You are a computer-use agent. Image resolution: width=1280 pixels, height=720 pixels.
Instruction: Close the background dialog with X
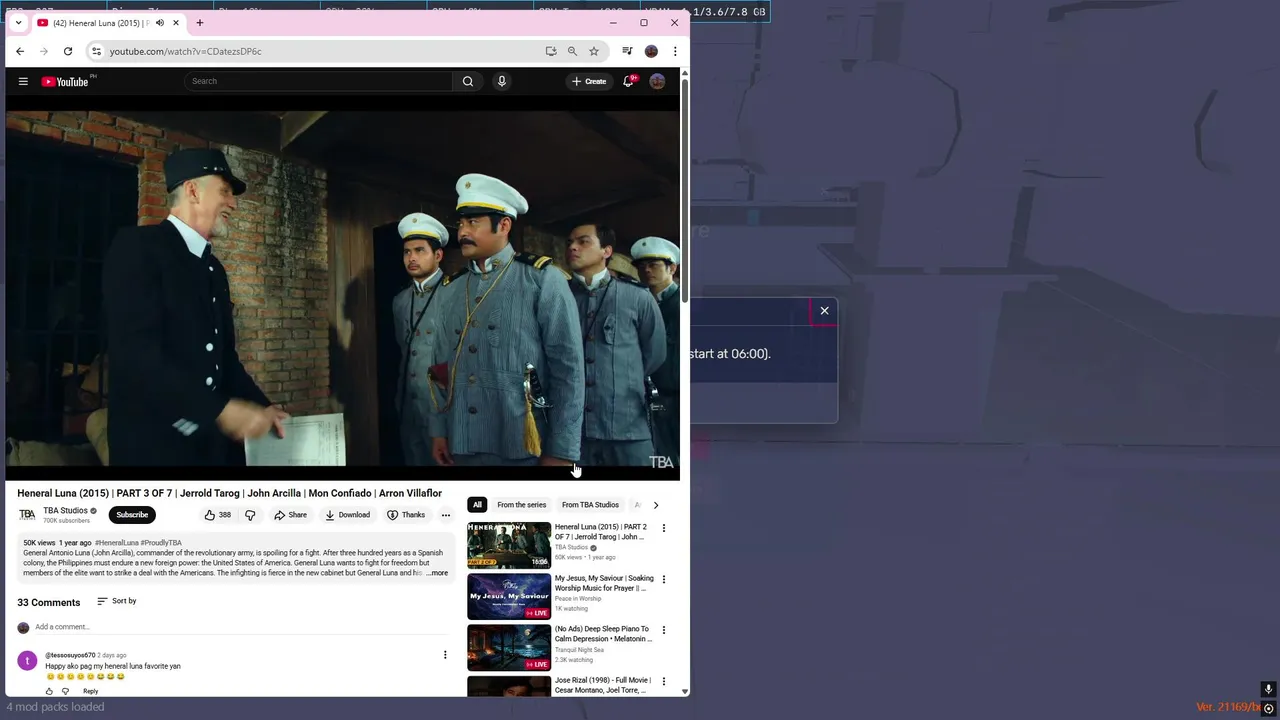coord(825,311)
